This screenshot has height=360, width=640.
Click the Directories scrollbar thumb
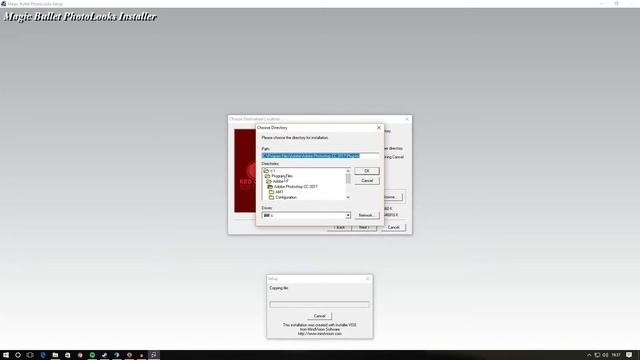(x=348, y=179)
